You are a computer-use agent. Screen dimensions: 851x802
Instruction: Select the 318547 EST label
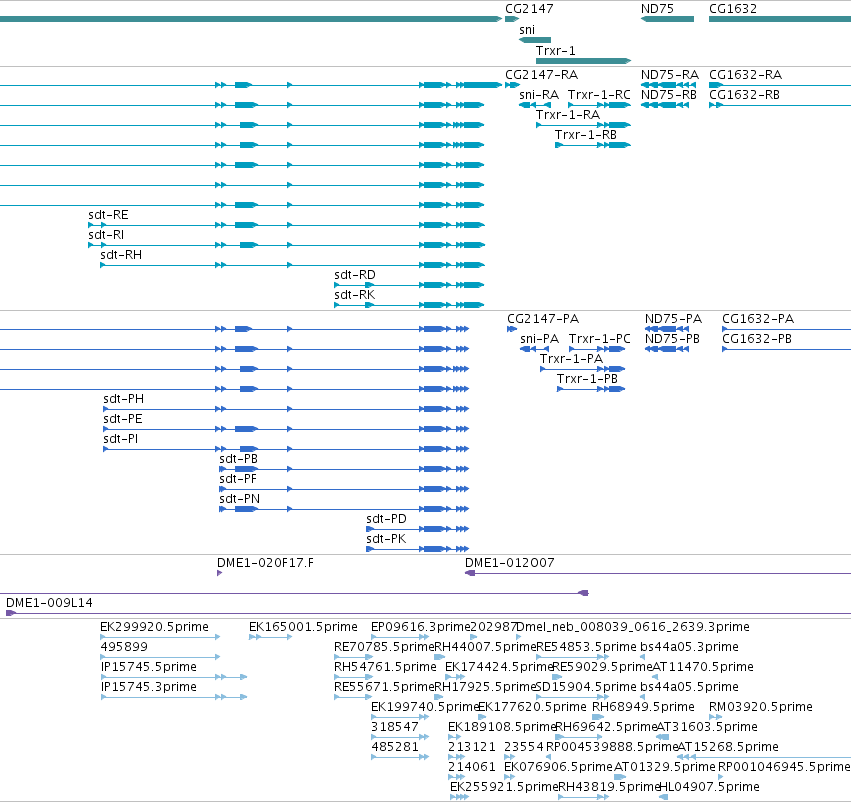coord(395,727)
